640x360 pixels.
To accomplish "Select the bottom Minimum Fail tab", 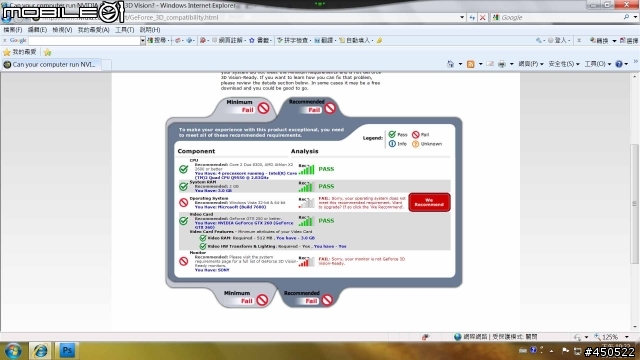I will 246,297.
